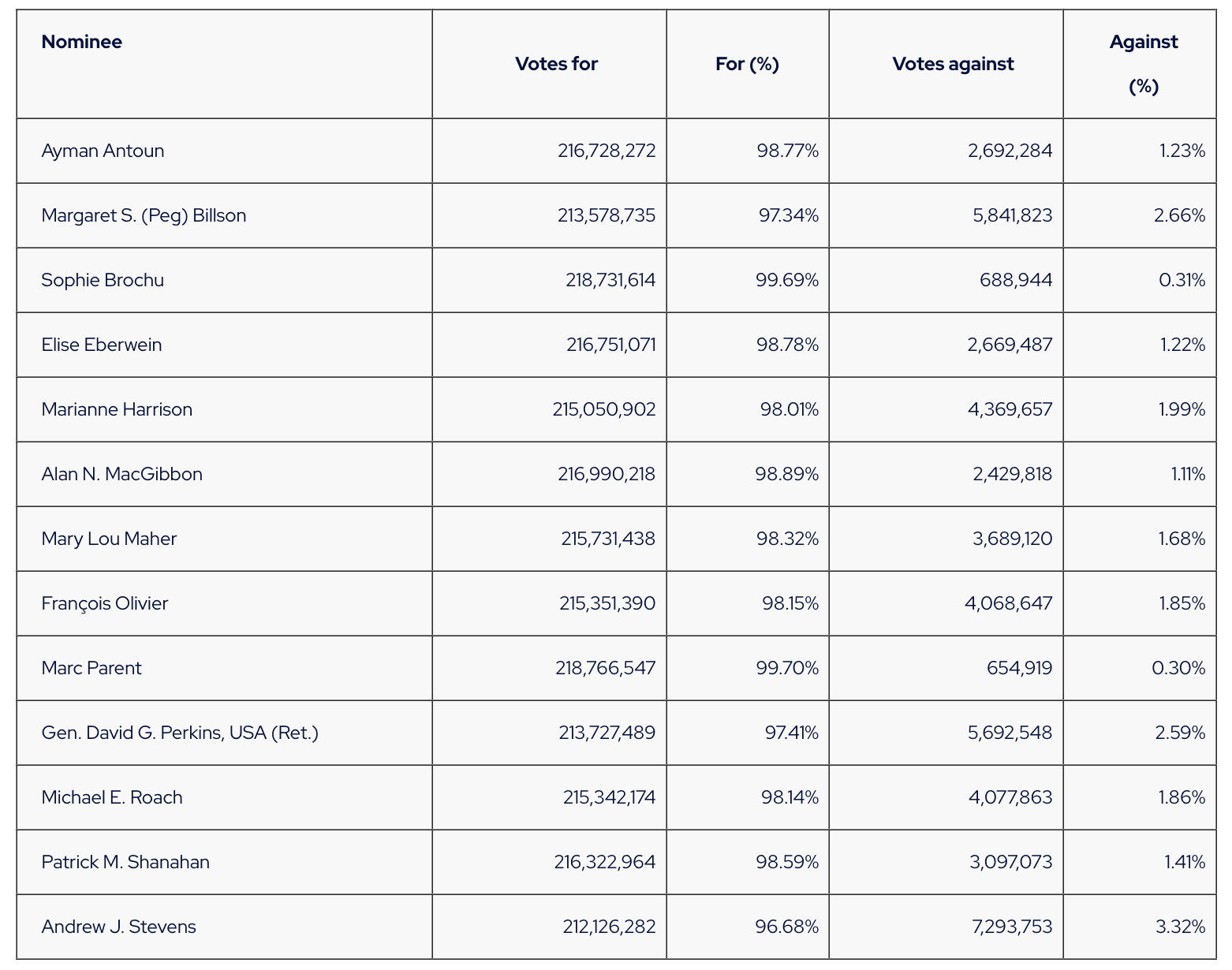Click Sophie Brochu's votes for value 218,731,614
1232x970 pixels.
610,280
